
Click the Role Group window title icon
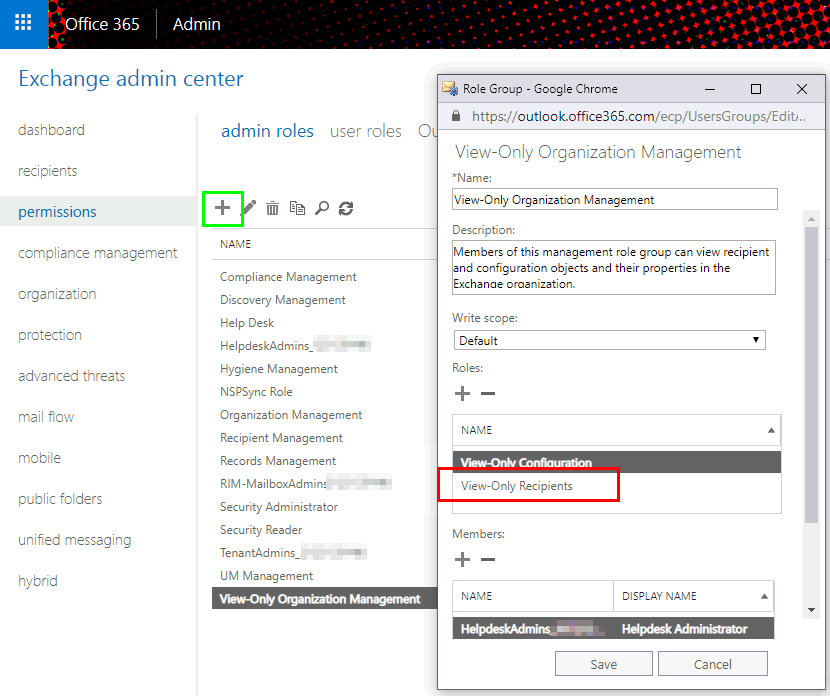coord(450,88)
